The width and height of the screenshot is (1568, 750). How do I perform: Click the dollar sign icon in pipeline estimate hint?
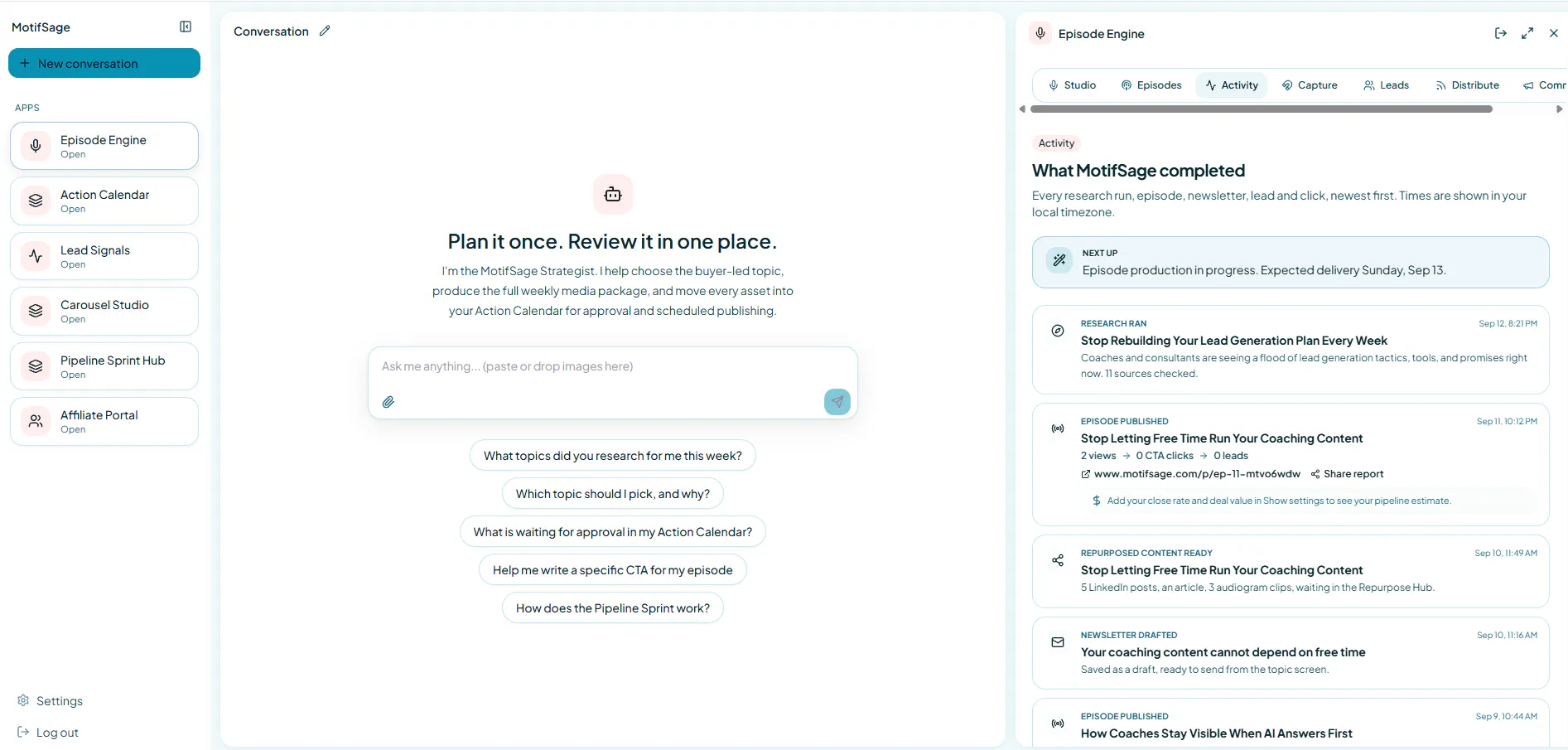pos(1097,501)
